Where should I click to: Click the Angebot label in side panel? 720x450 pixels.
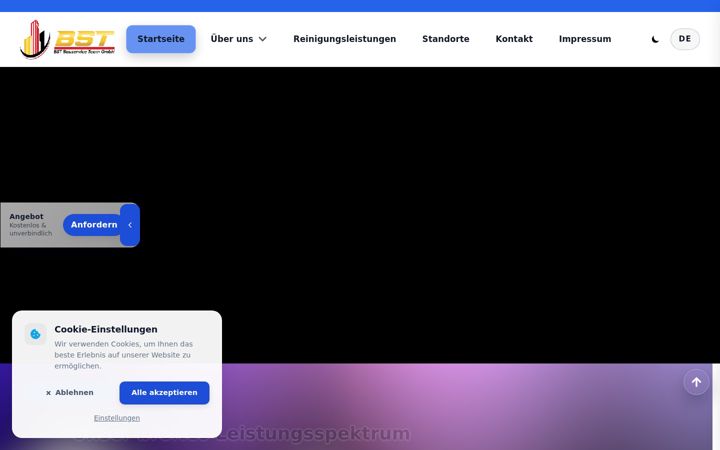[x=26, y=216]
